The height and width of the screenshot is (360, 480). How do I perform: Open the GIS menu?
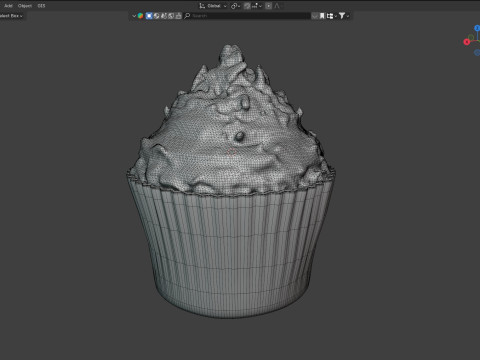tap(41, 6)
